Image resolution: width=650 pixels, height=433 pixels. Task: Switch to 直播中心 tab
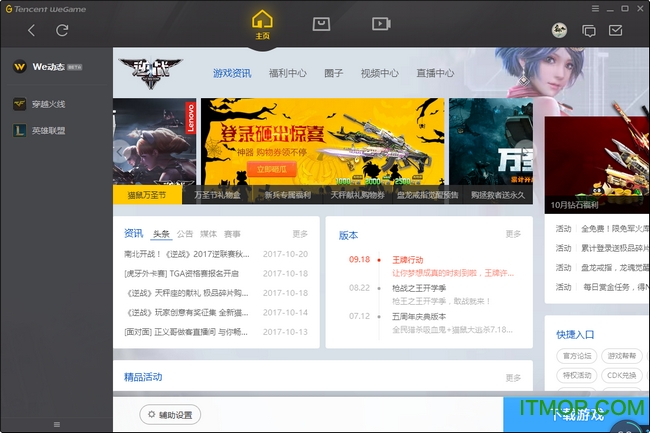435,73
